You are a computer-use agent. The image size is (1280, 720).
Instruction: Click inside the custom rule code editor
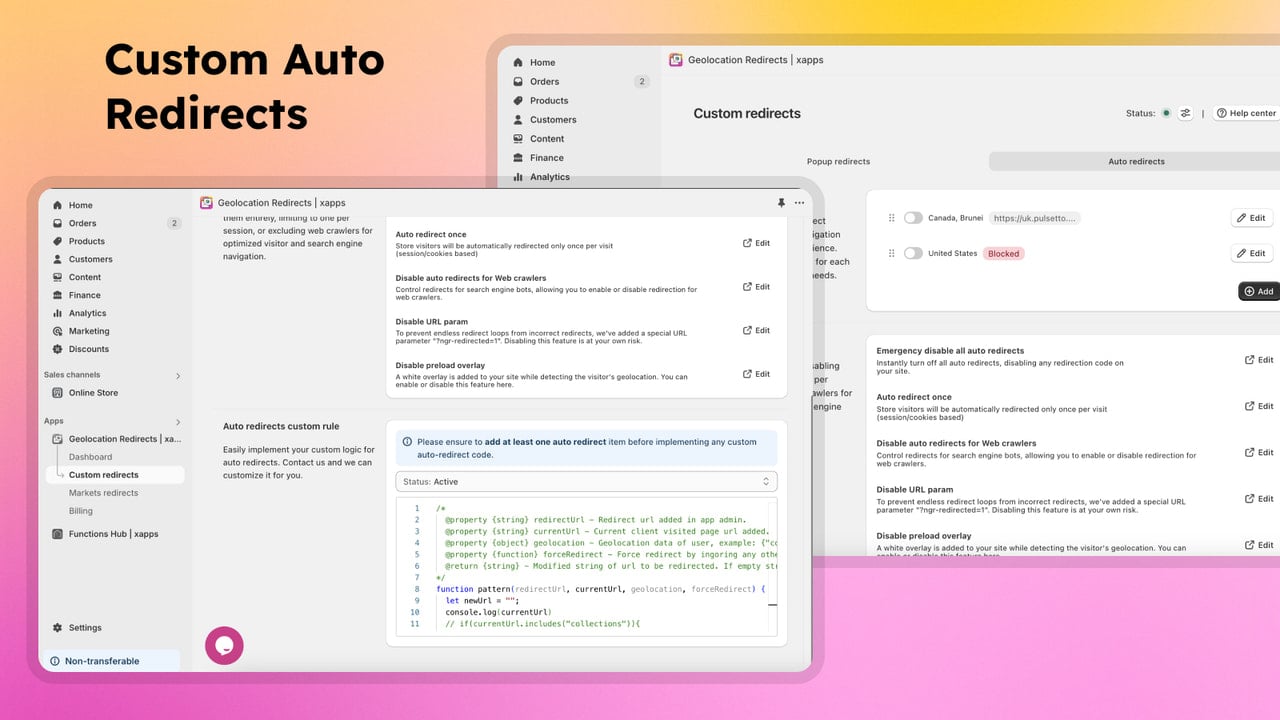coord(586,567)
